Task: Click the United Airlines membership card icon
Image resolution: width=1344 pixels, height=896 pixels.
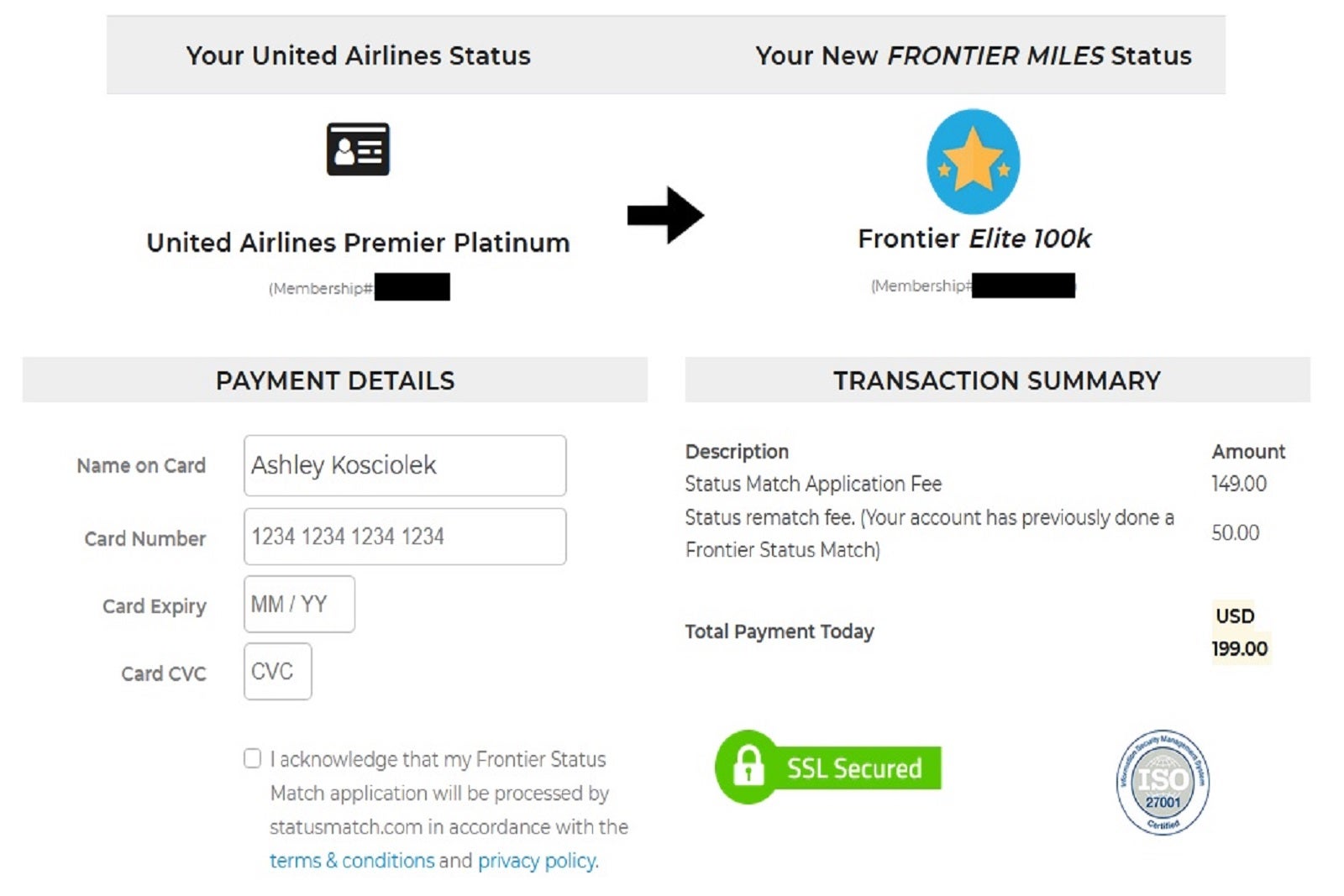Action: click(359, 149)
